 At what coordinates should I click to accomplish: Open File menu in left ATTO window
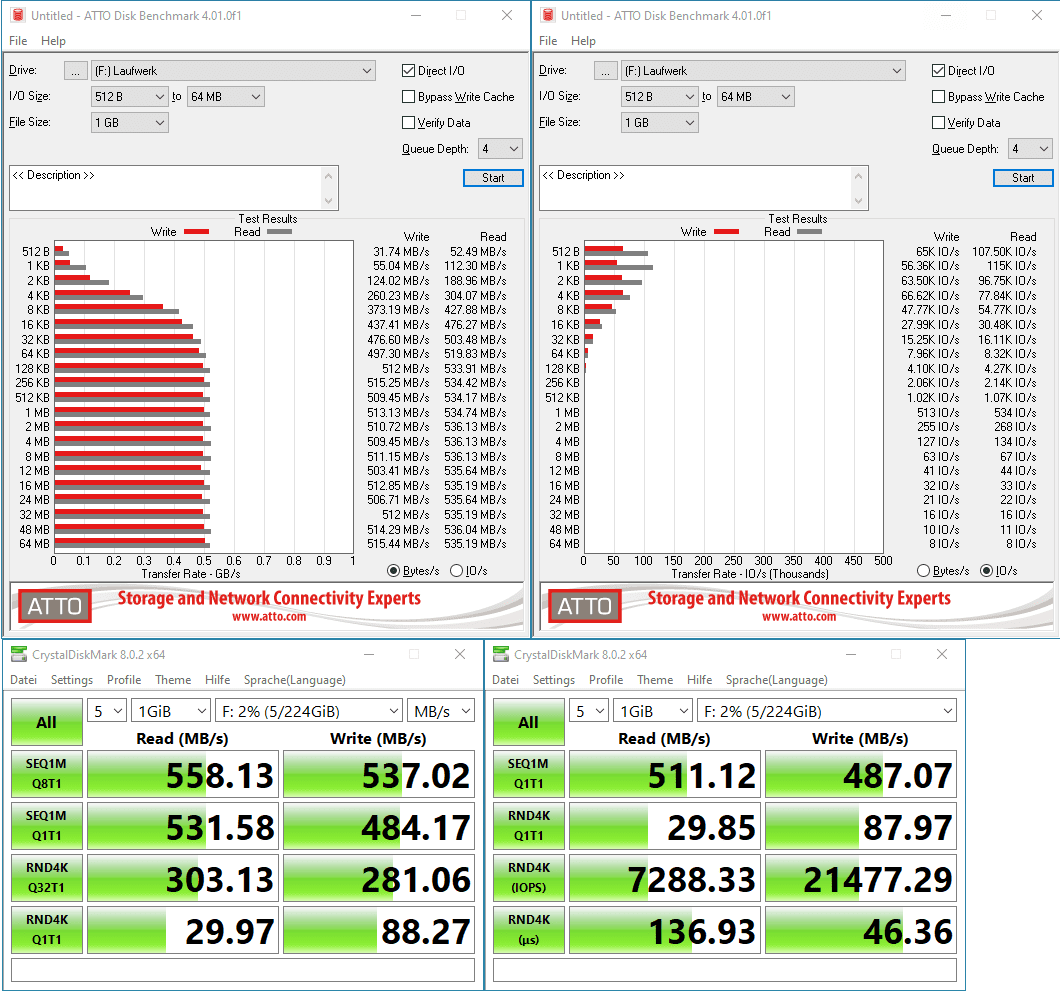coord(18,41)
